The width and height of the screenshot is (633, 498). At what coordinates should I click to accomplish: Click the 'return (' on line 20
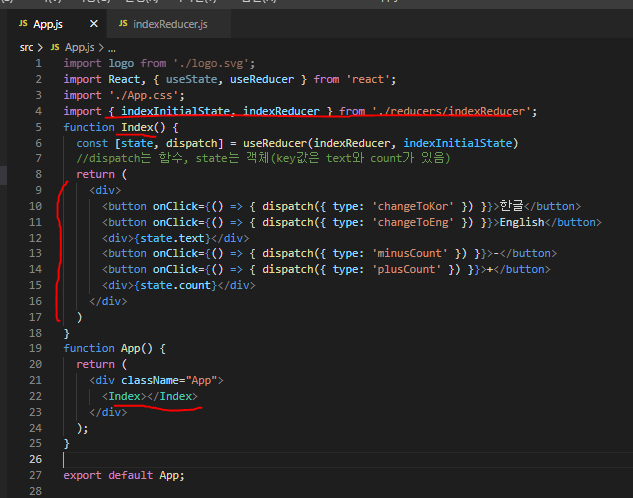102,364
